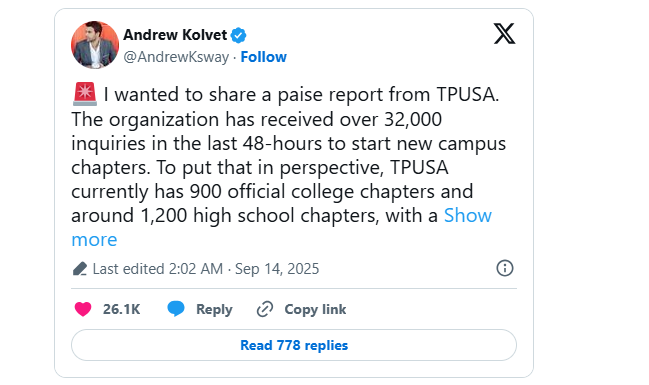Click the blue verified badge

coord(238,35)
